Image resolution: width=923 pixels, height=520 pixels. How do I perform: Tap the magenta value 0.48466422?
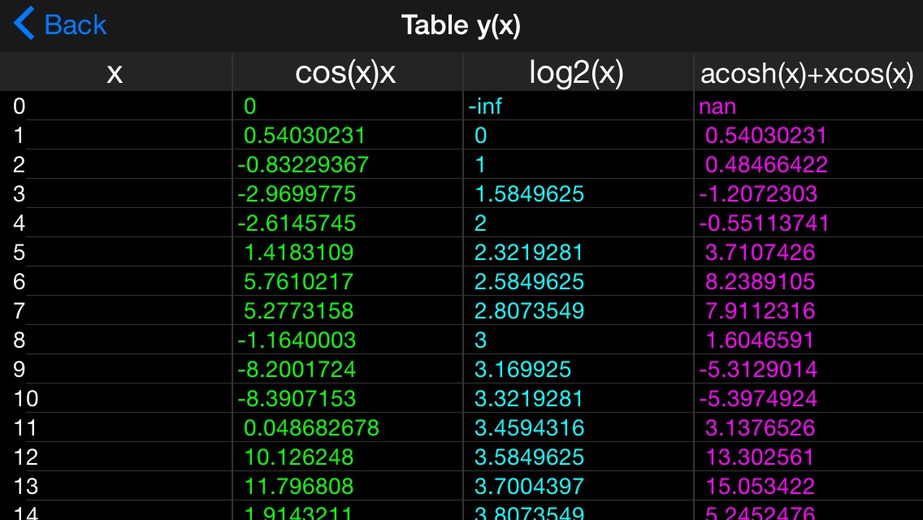click(766, 164)
